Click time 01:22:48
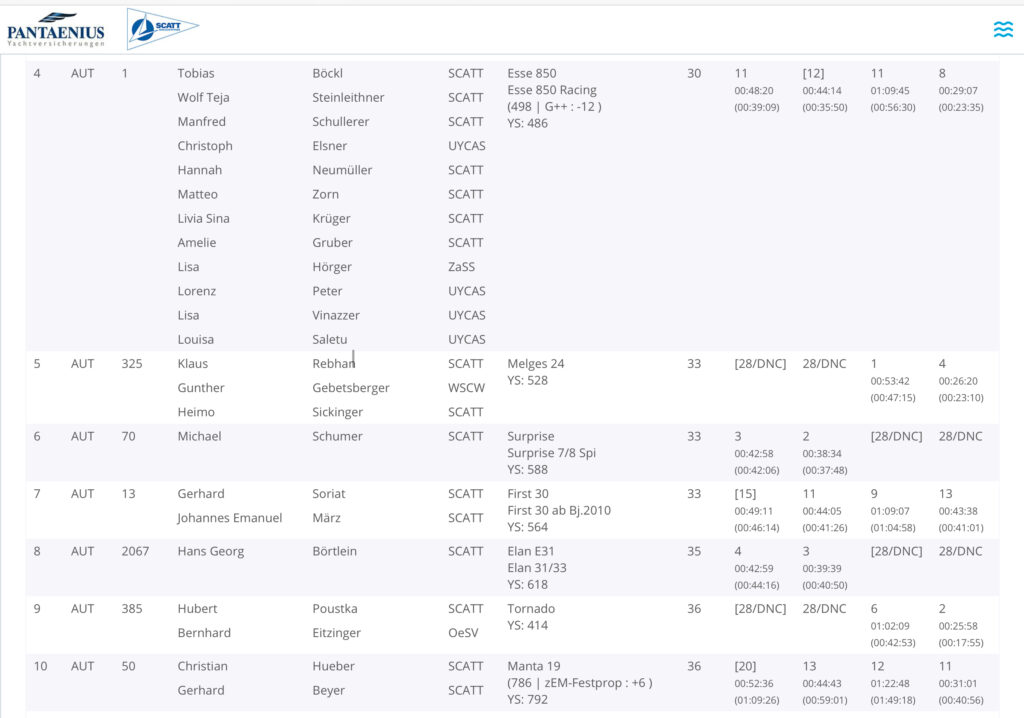Screen dimensions: 1024x718 click(x=889, y=683)
